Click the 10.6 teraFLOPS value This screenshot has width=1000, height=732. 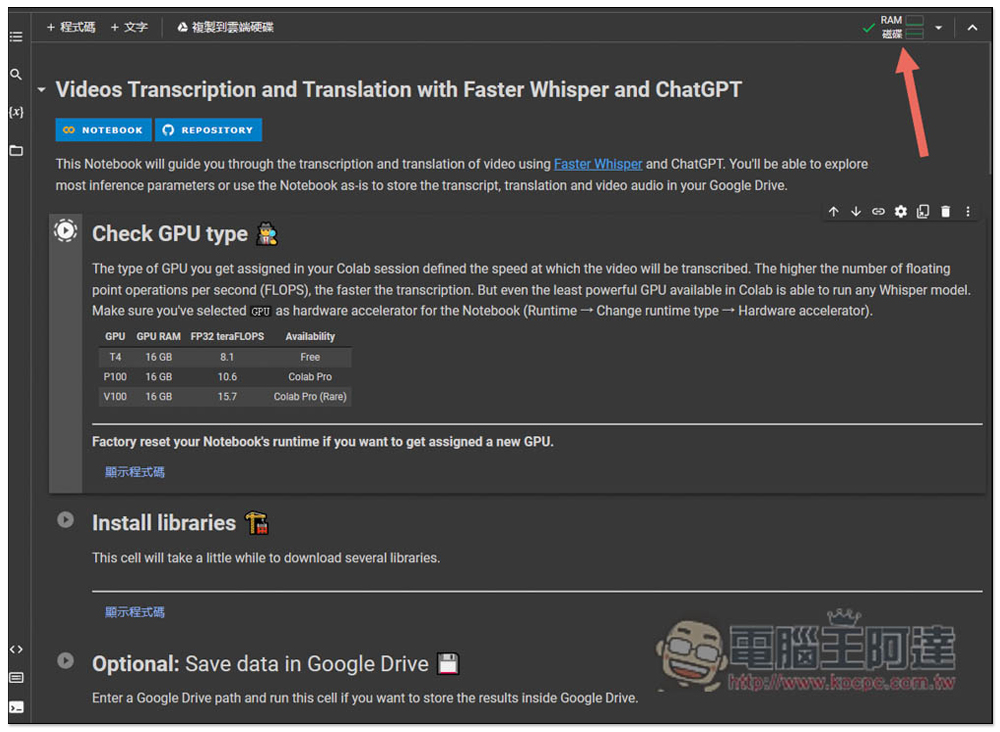click(x=227, y=377)
